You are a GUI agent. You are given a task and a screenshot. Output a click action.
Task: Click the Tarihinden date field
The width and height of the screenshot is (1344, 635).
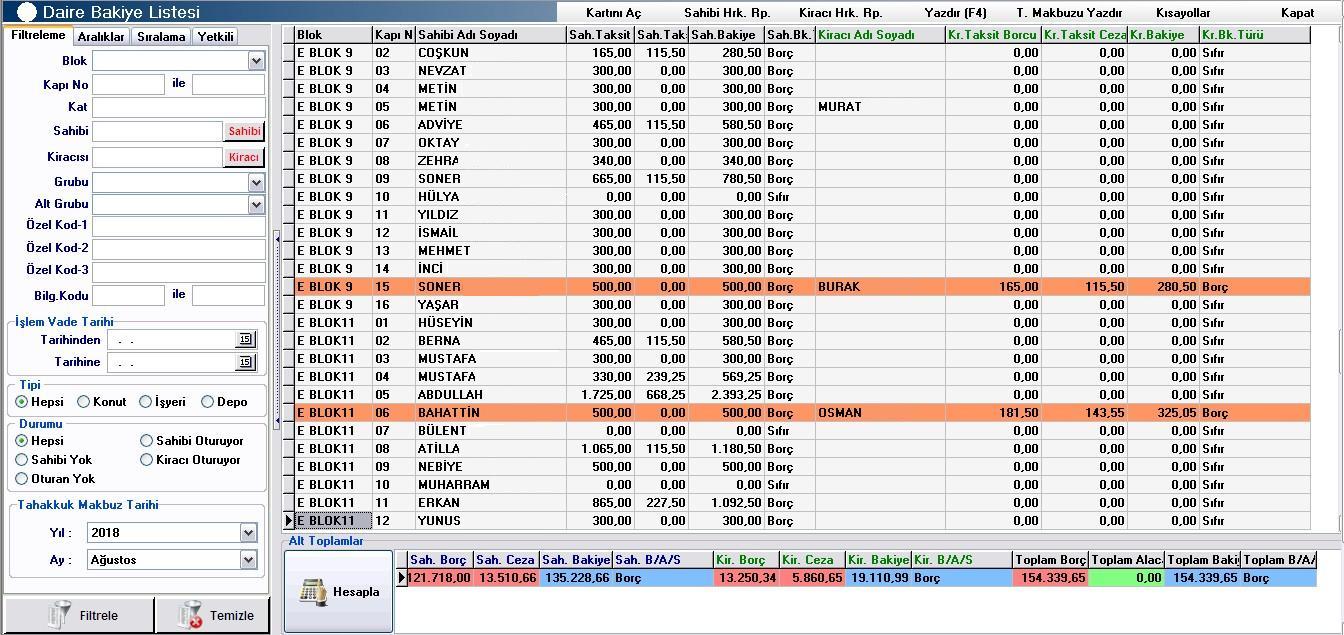point(171,340)
